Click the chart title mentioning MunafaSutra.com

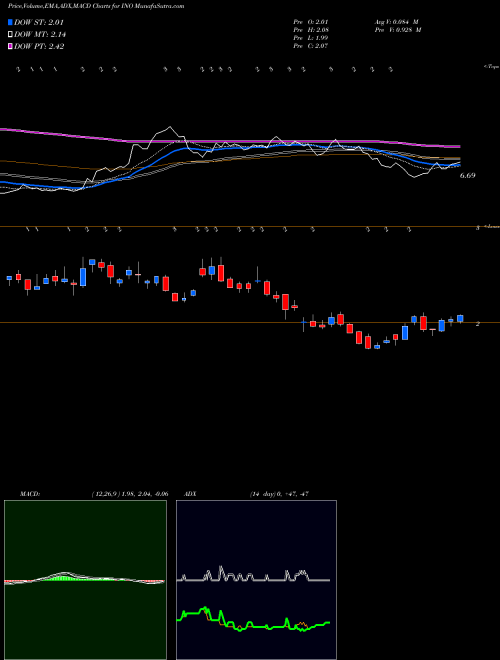pos(96,7)
